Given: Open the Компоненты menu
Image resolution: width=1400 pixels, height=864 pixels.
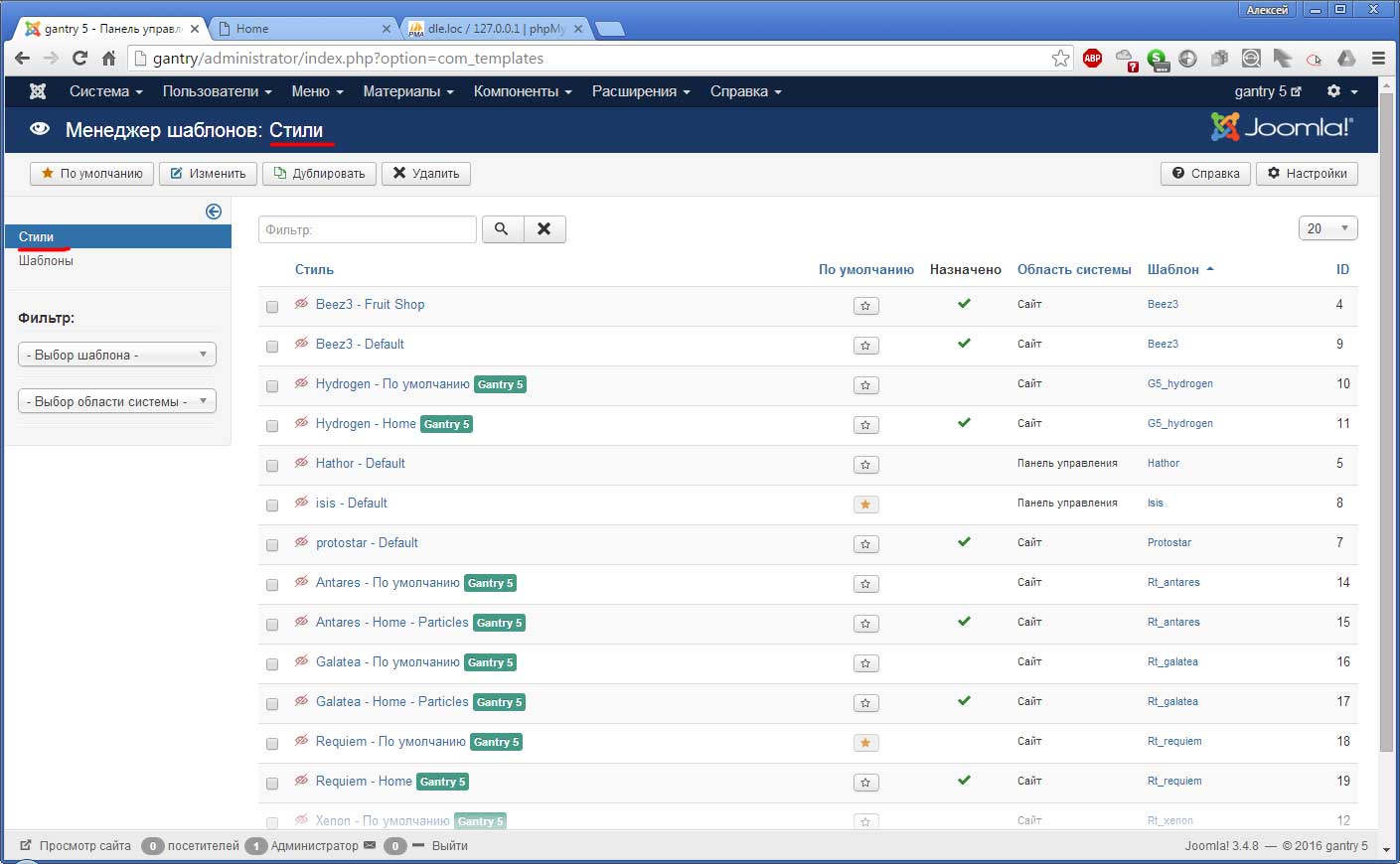Looking at the screenshot, I should click(x=523, y=91).
